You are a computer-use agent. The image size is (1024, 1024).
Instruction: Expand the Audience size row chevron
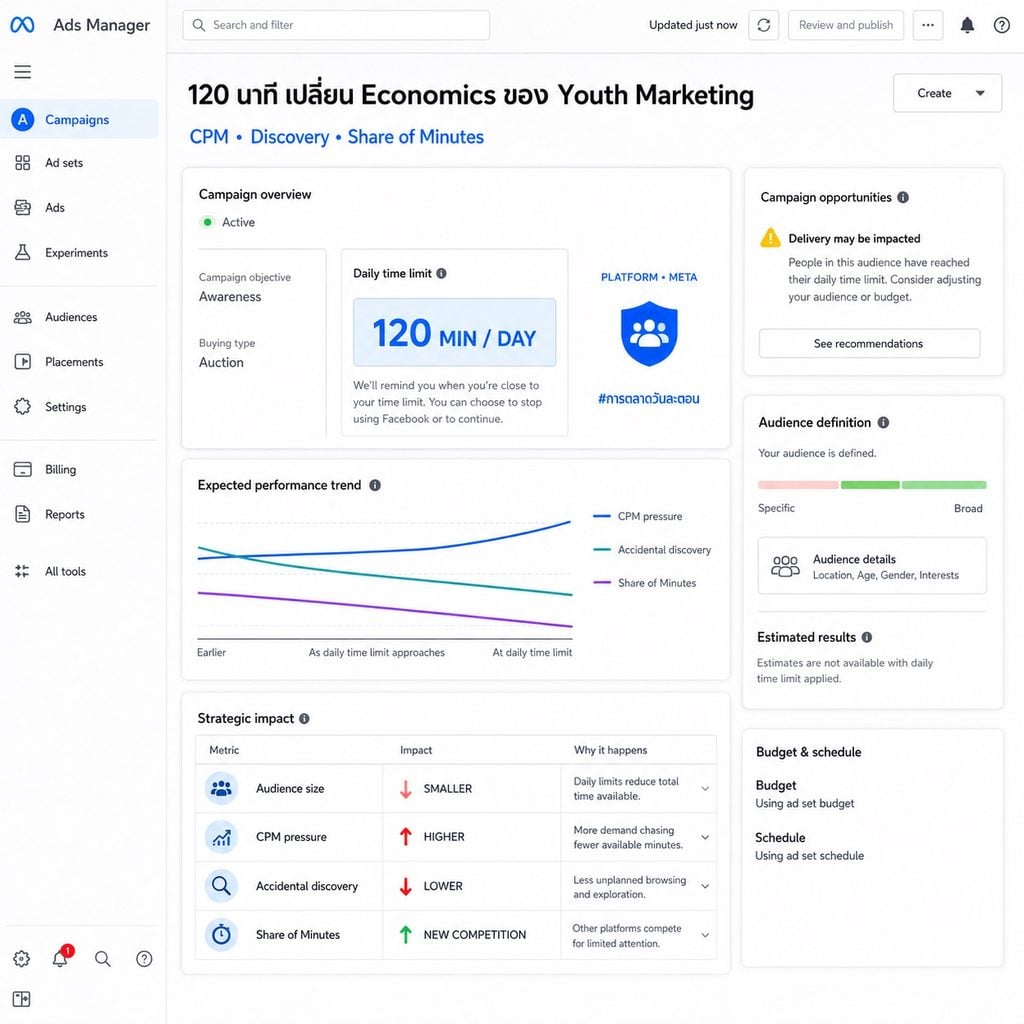coord(705,789)
